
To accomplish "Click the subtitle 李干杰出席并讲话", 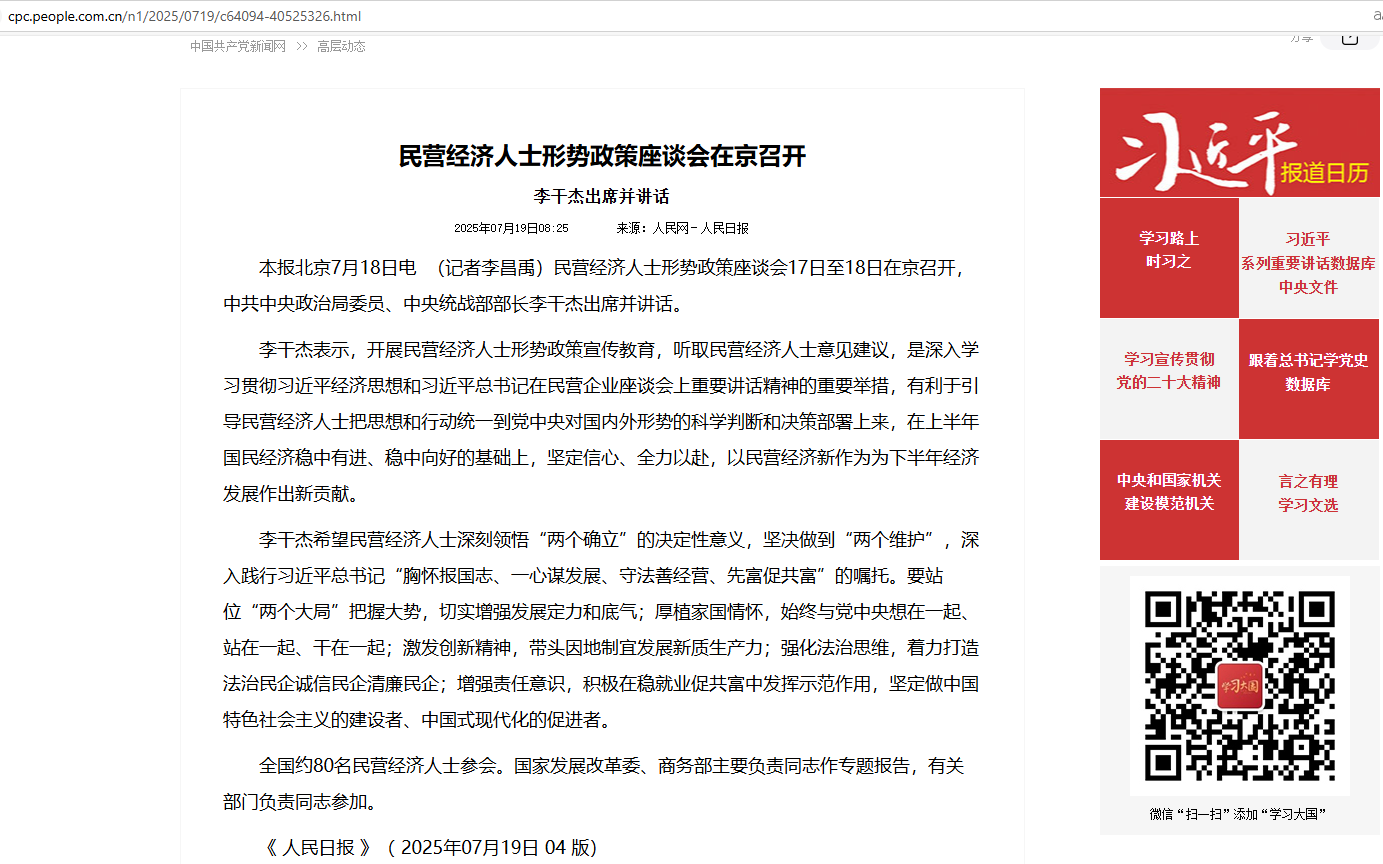I will [x=601, y=196].
